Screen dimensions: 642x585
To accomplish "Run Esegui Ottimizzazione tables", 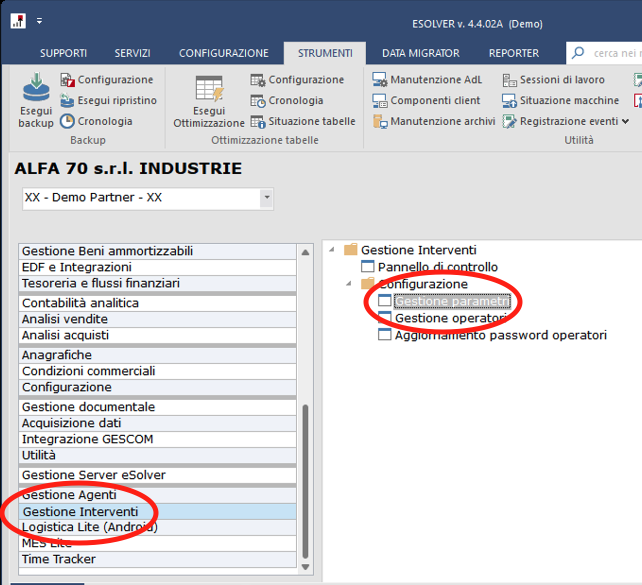I will 209,100.
